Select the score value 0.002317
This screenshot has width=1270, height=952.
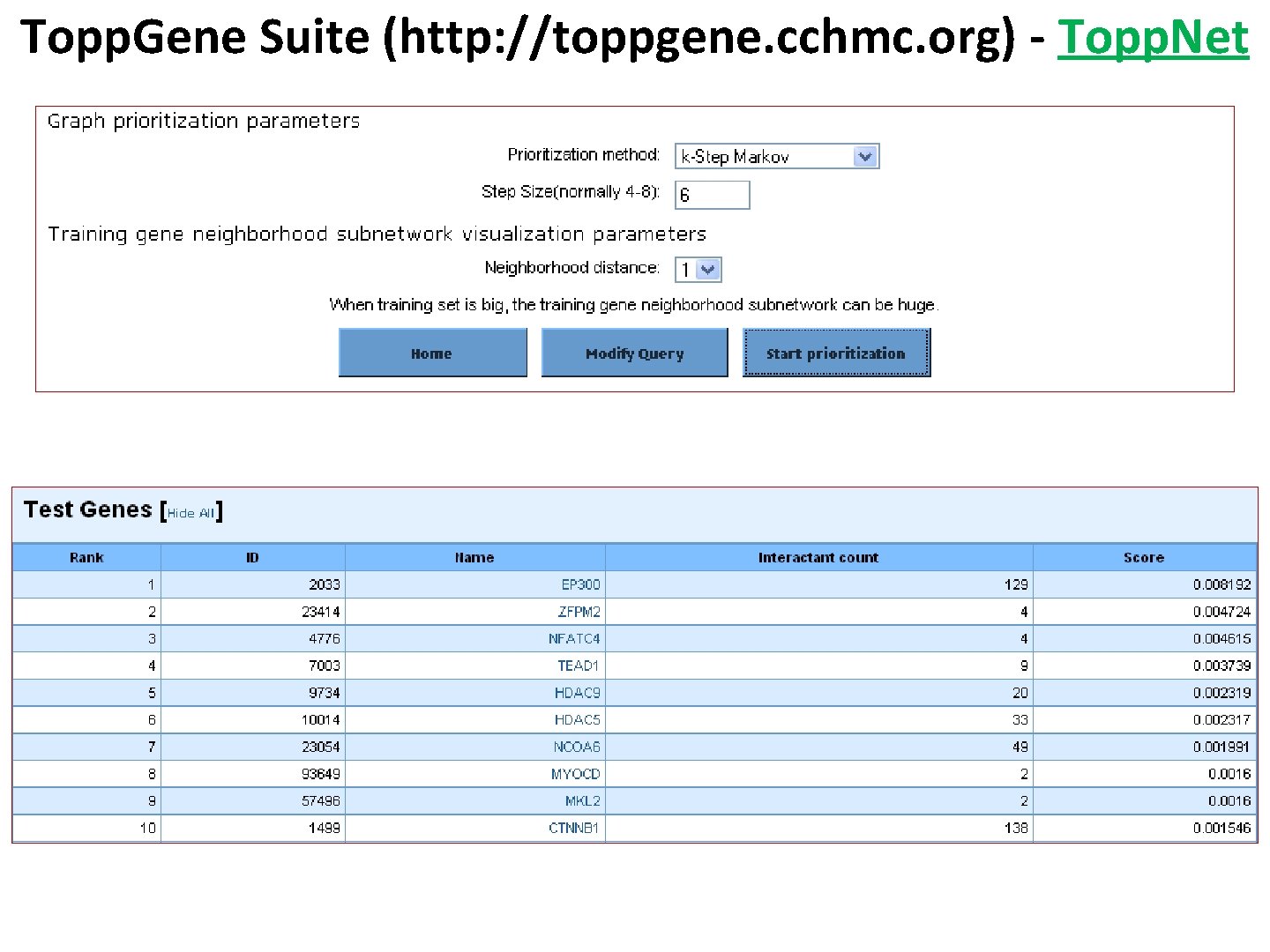[x=1222, y=720]
